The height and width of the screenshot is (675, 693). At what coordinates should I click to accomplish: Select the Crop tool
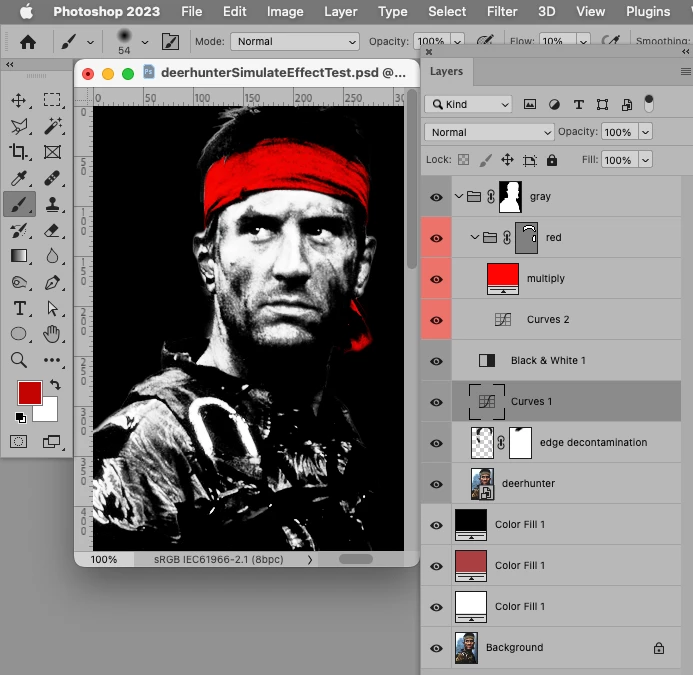click(19, 152)
